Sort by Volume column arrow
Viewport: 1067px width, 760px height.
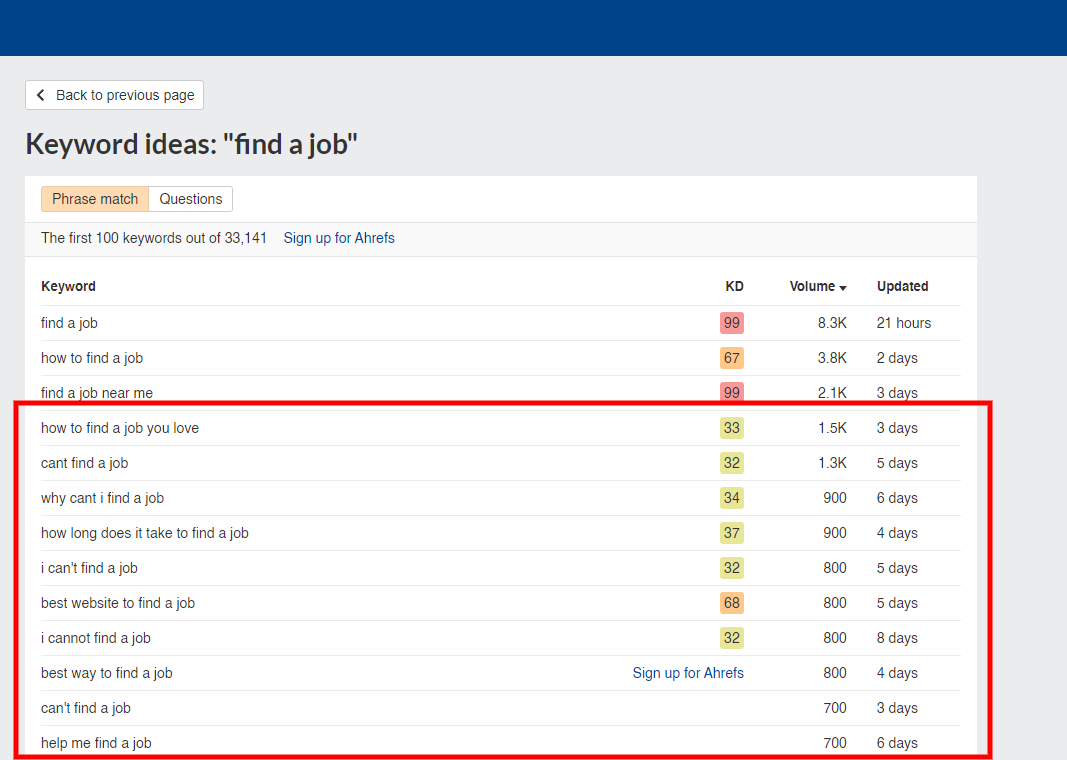[843, 288]
